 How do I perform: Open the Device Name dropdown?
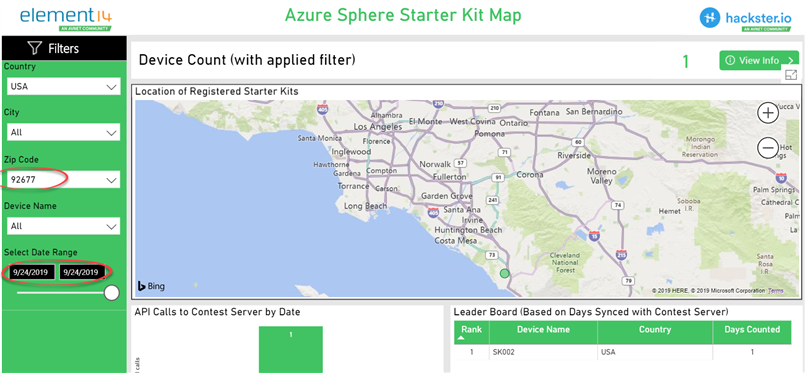(x=64, y=226)
